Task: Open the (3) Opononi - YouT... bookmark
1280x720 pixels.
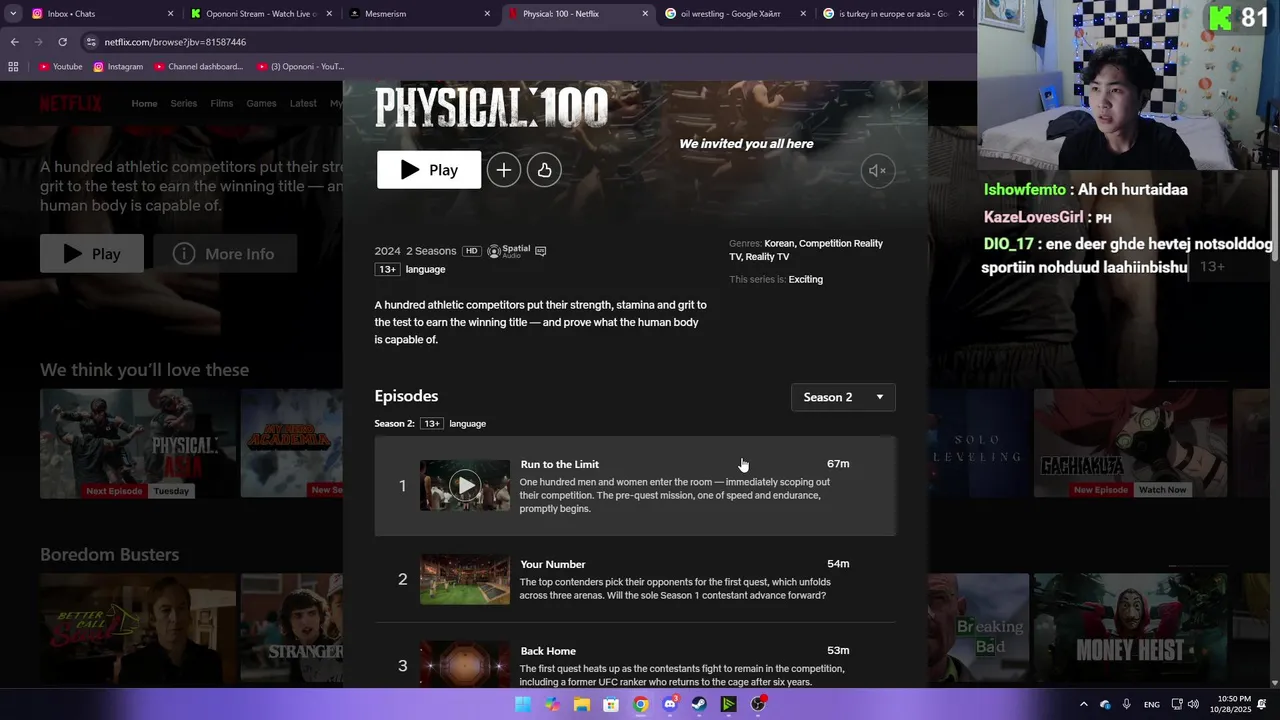Action: point(301,67)
